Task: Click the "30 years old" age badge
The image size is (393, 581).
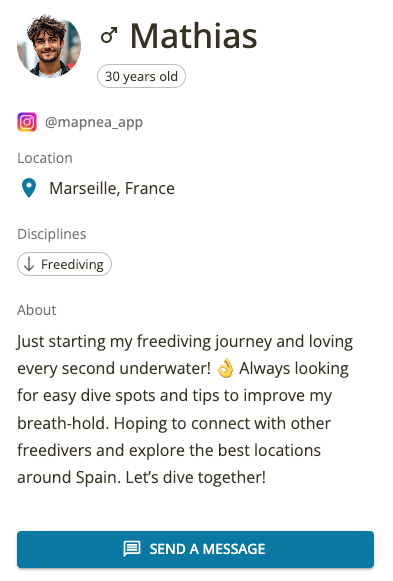Action: (x=141, y=76)
